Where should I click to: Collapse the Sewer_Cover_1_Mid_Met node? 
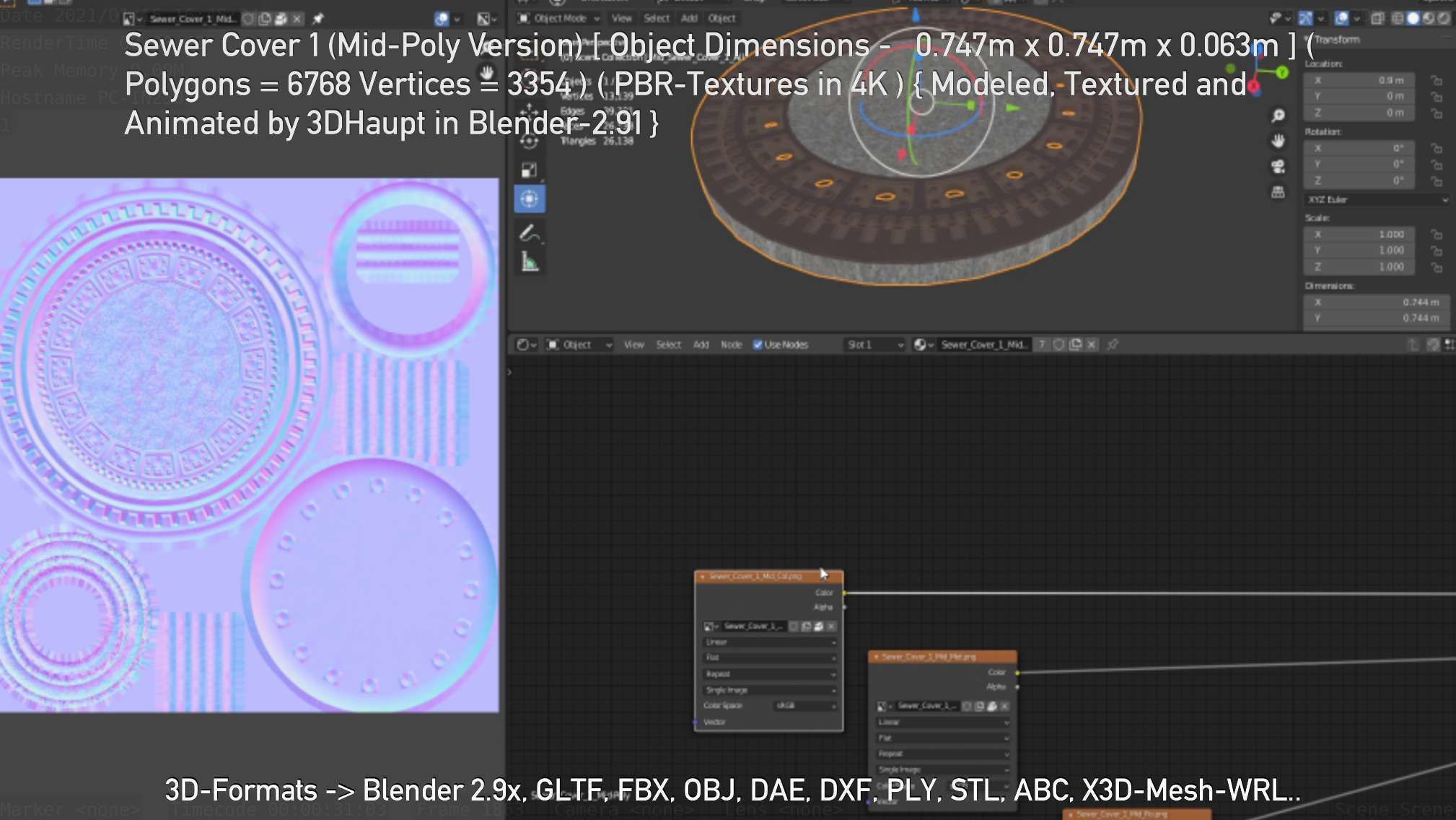(x=876, y=657)
